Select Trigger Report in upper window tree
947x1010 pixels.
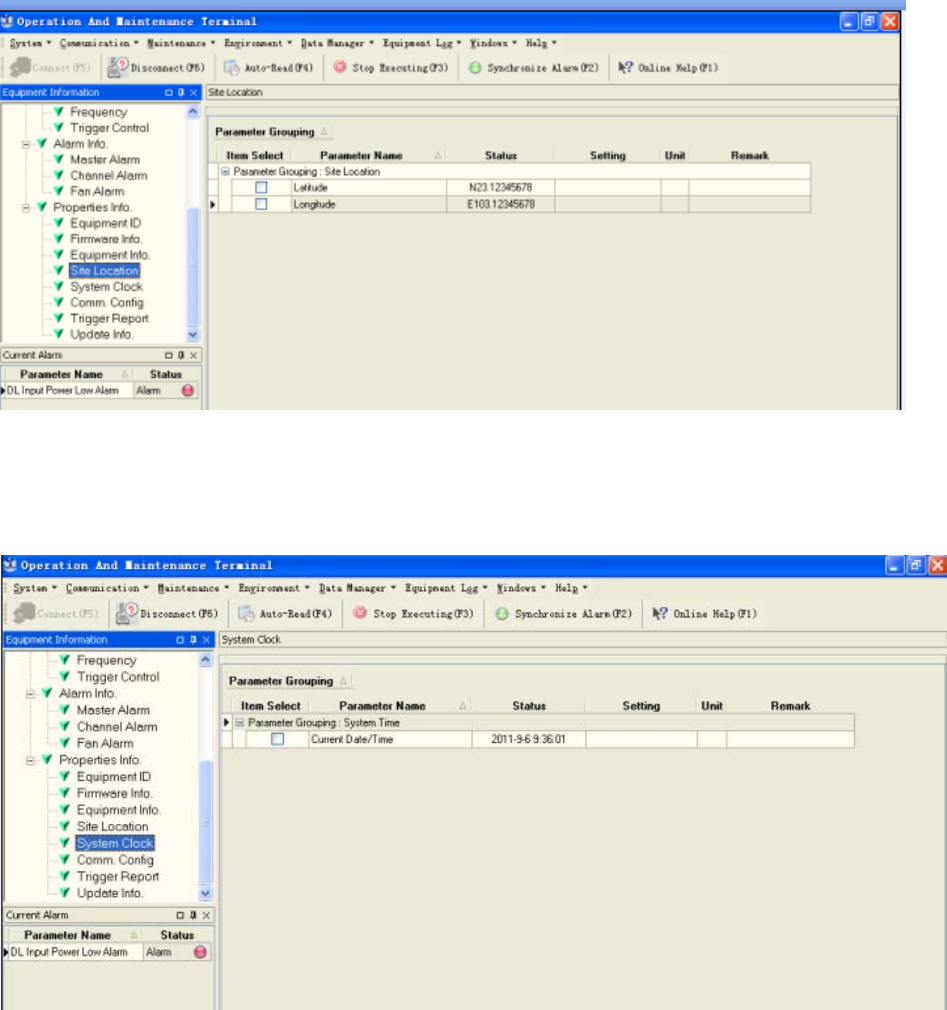point(109,318)
